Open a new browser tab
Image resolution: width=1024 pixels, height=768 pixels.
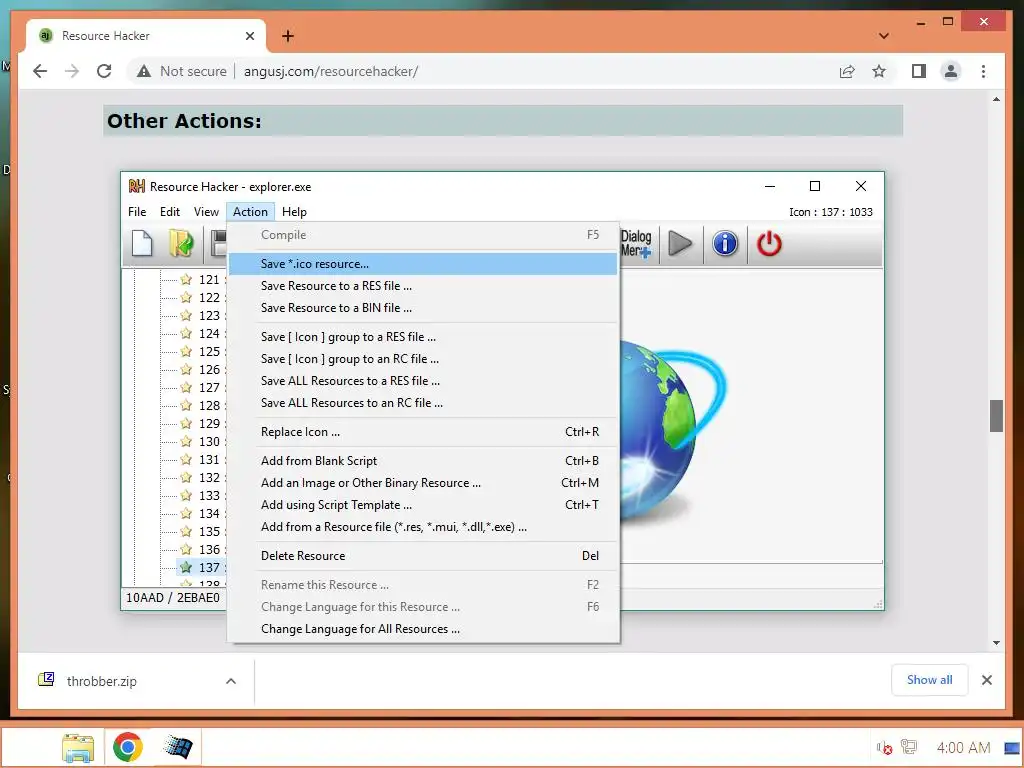click(x=288, y=36)
